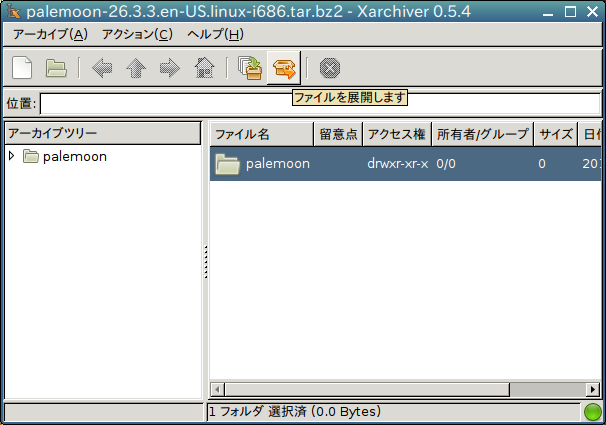Sort by アクセス権 column header
The image size is (606, 425).
tap(397, 134)
